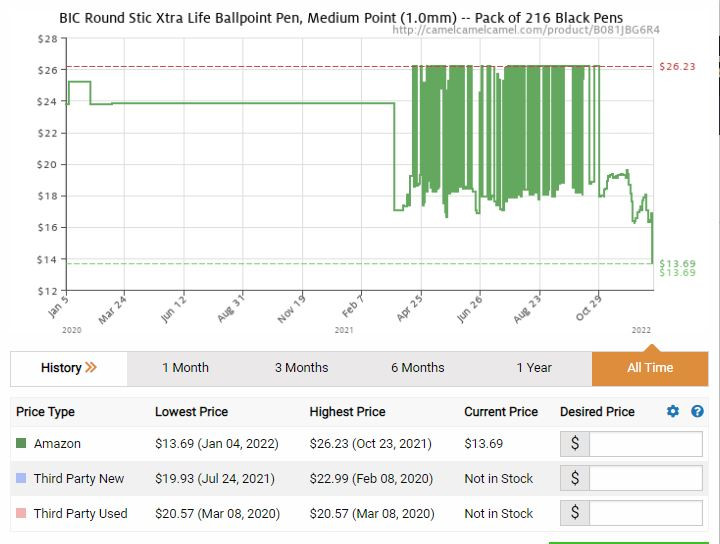
Task: Click the Amazon desired price input field
Action: [x=646, y=443]
